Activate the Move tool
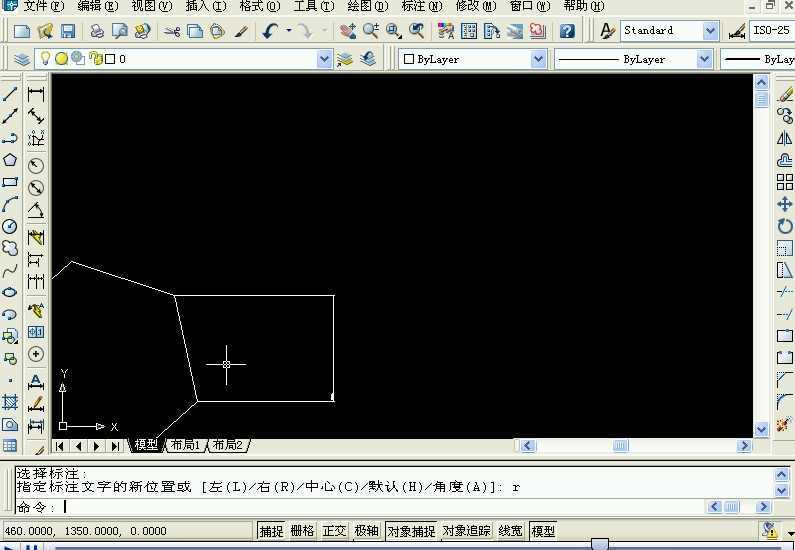 point(785,204)
